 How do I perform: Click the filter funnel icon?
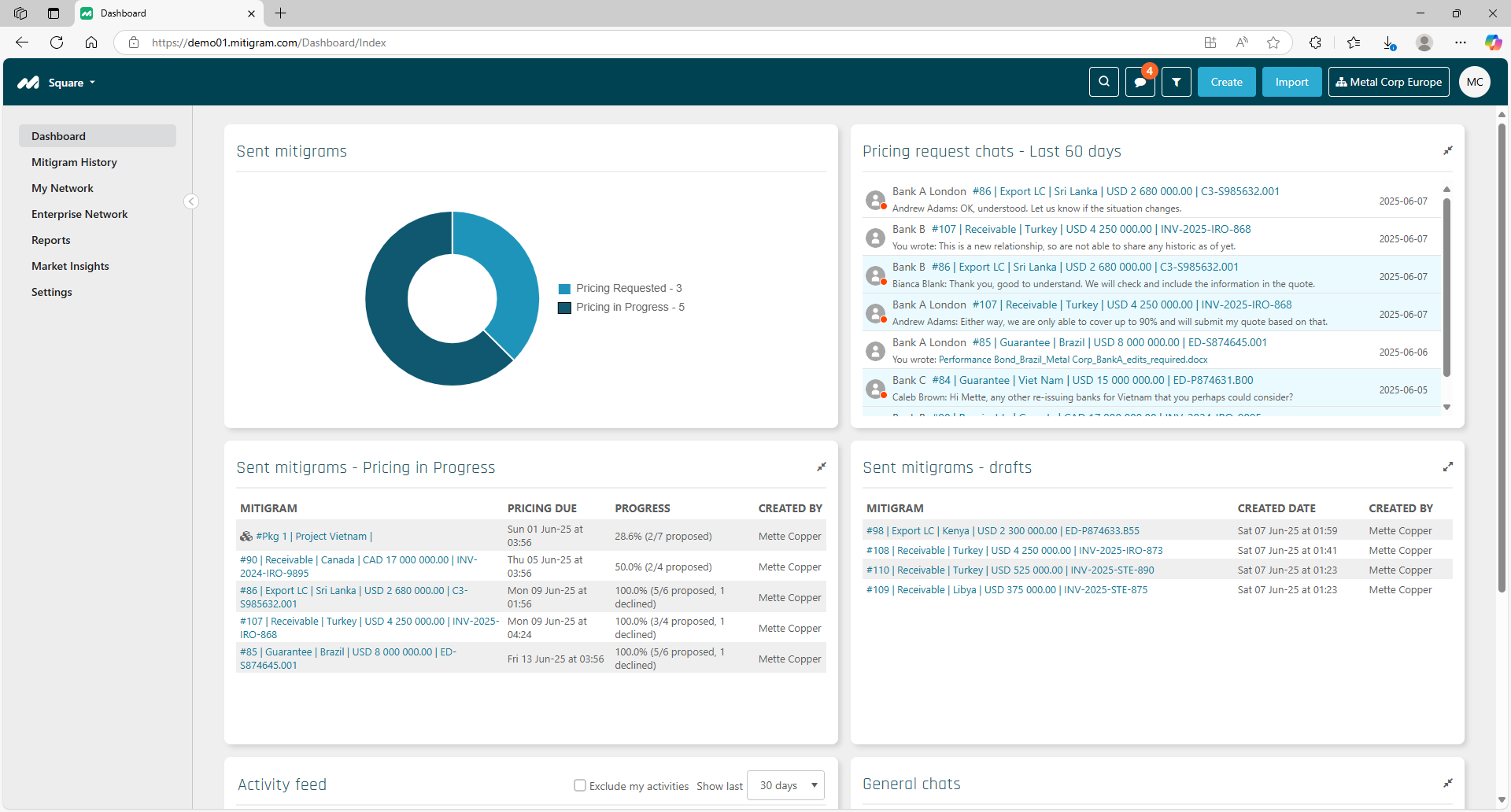(1176, 82)
